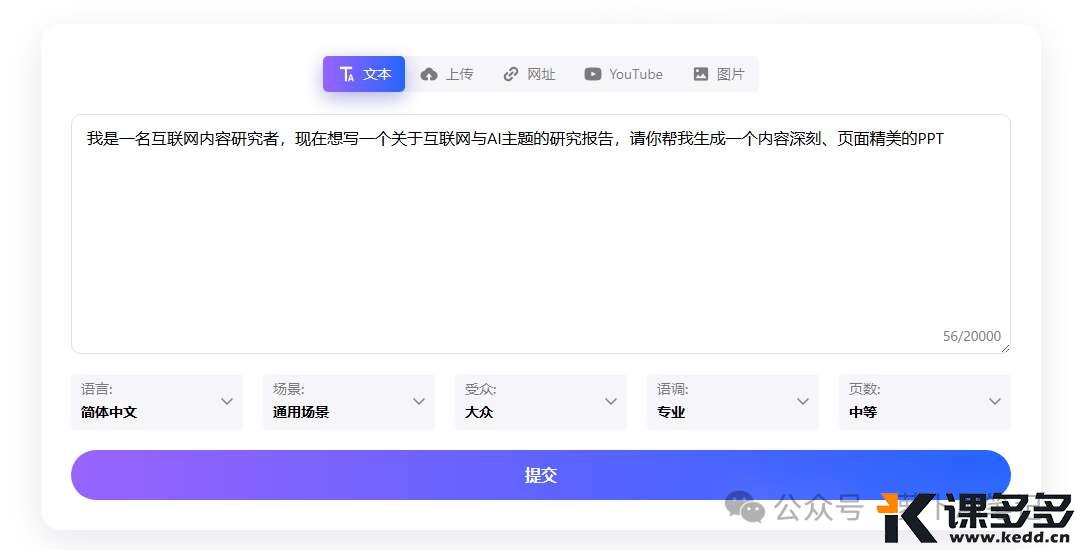Click the cloud upload icon

coord(429,74)
